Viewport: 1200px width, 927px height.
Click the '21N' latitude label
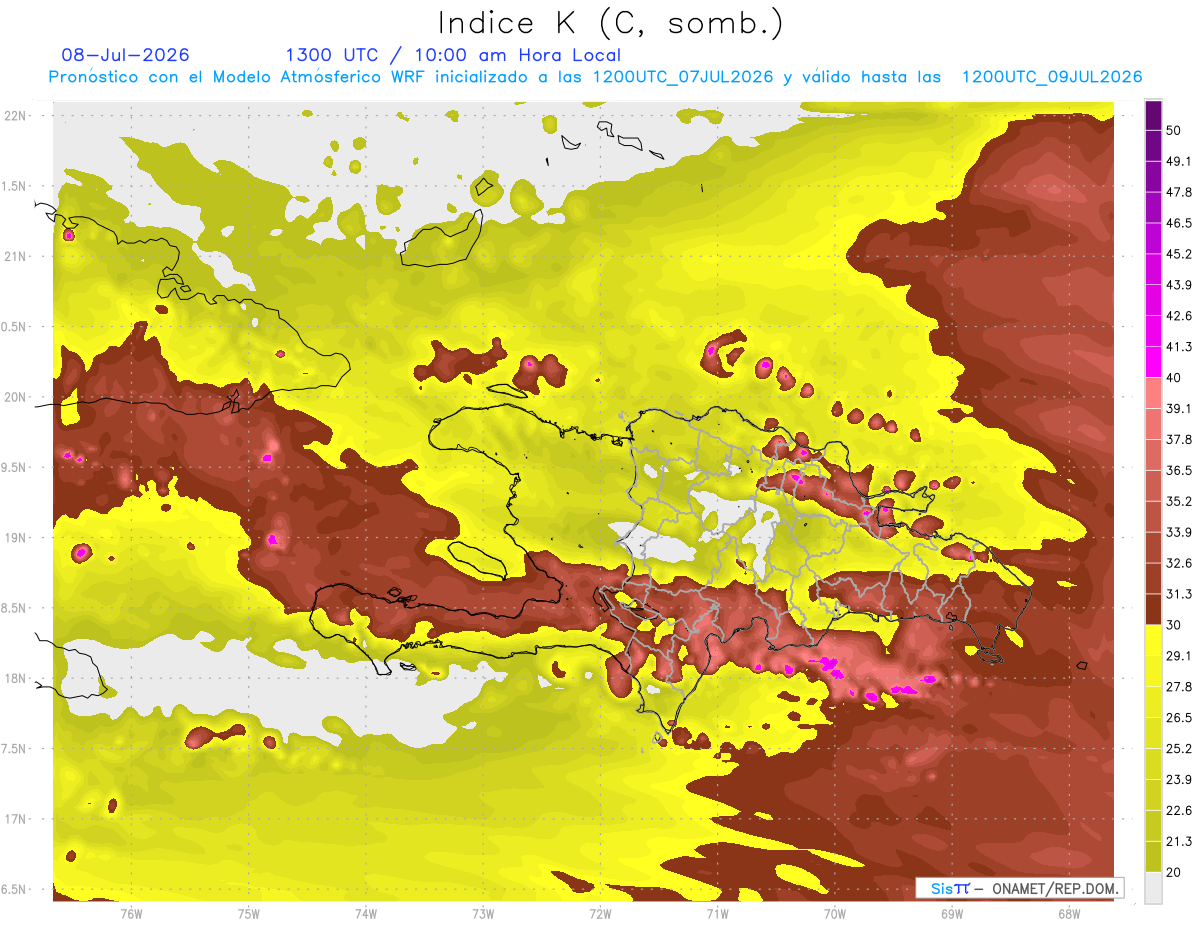click(x=17, y=256)
